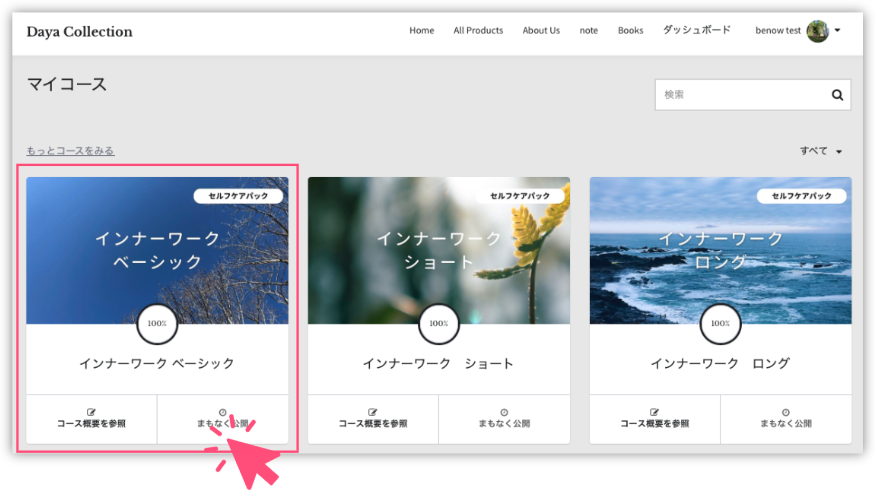Click インナーワーク ロング course title text
The image size is (875, 501).
click(720, 364)
